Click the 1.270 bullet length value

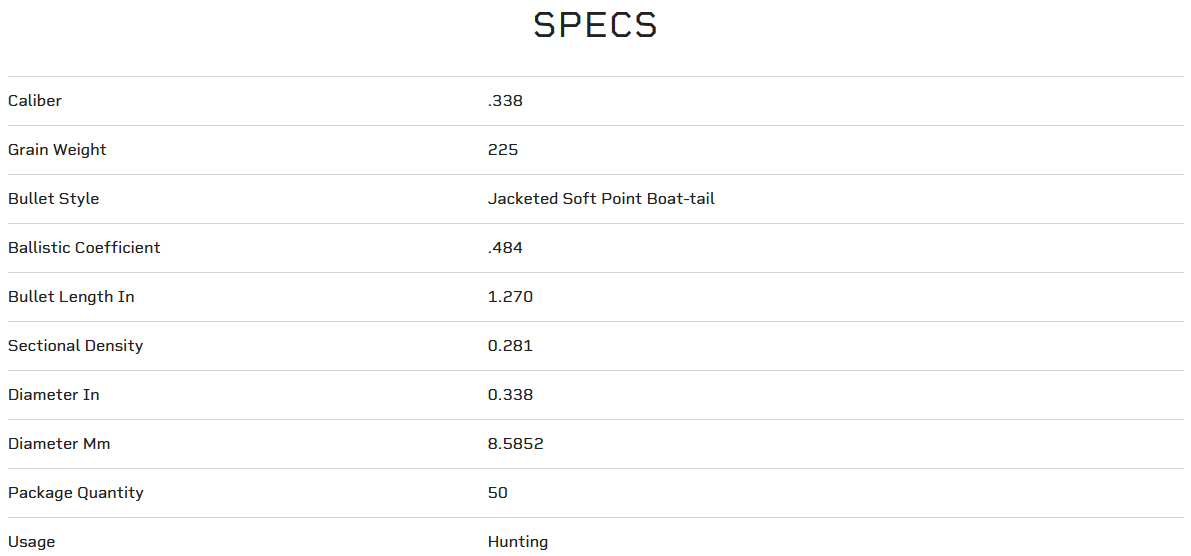(x=510, y=297)
